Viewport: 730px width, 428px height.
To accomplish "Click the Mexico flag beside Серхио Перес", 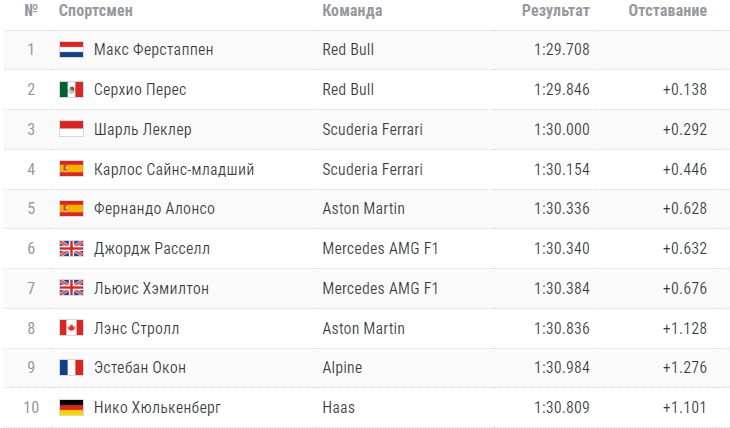I will (71, 89).
